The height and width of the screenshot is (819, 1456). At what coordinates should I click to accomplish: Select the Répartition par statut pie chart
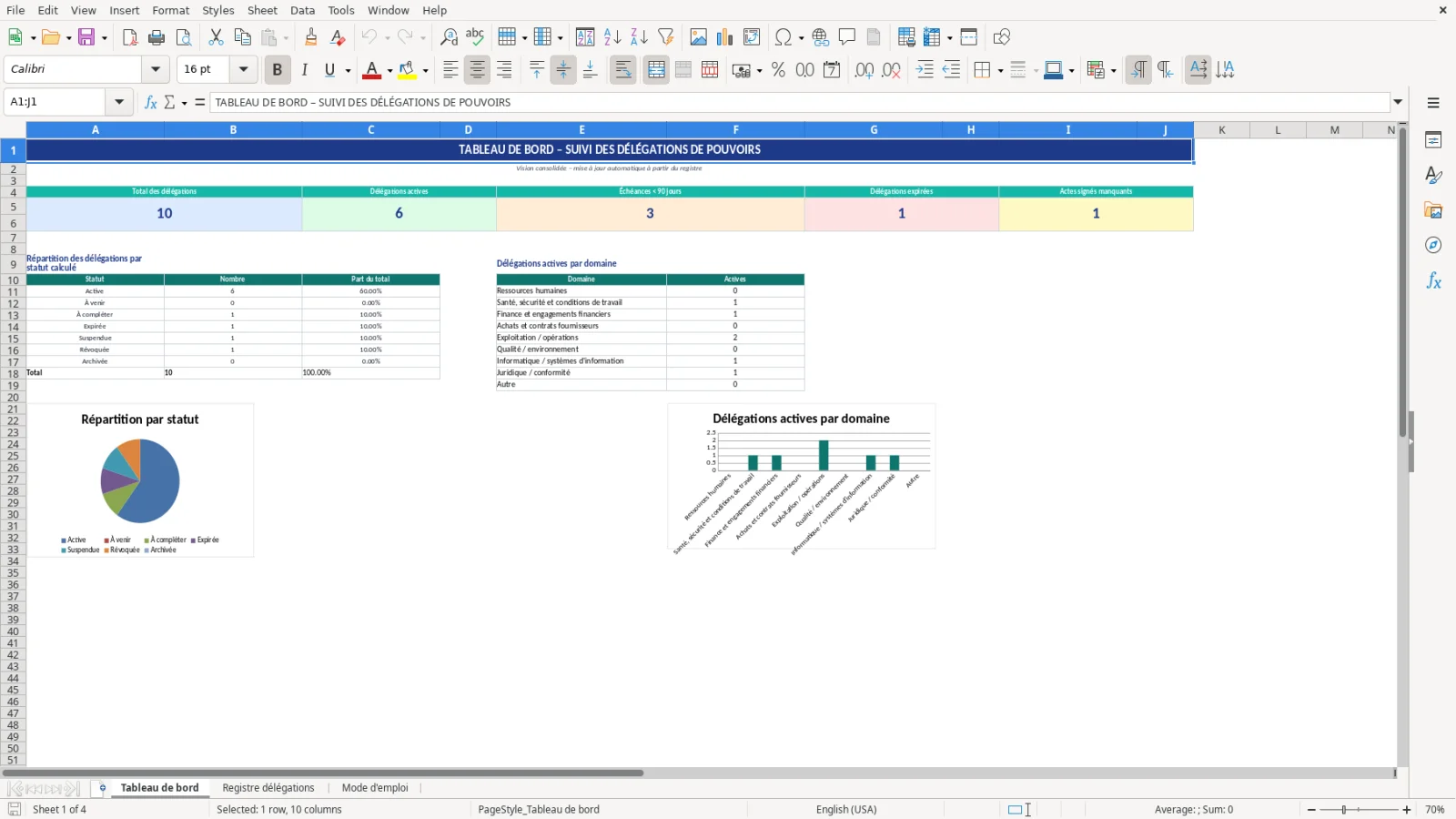(140, 480)
